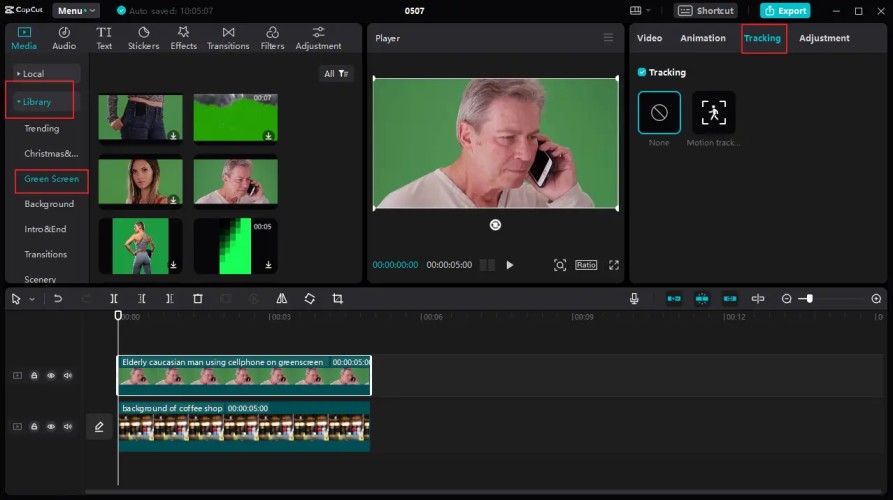The width and height of the screenshot is (893, 500).
Task: Play the preview in Player
Action: 510,265
